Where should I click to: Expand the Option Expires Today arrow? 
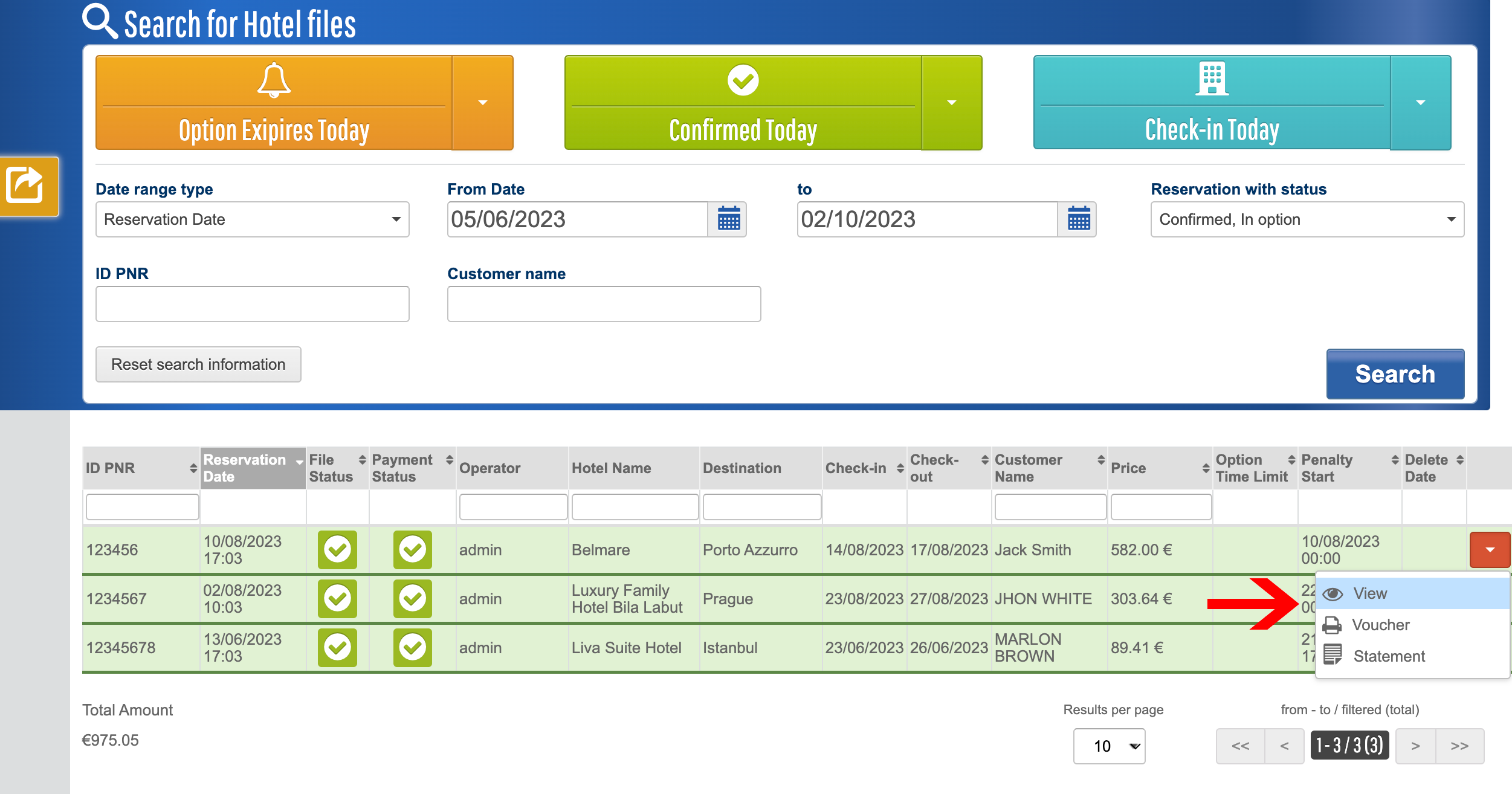coord(482,103)
